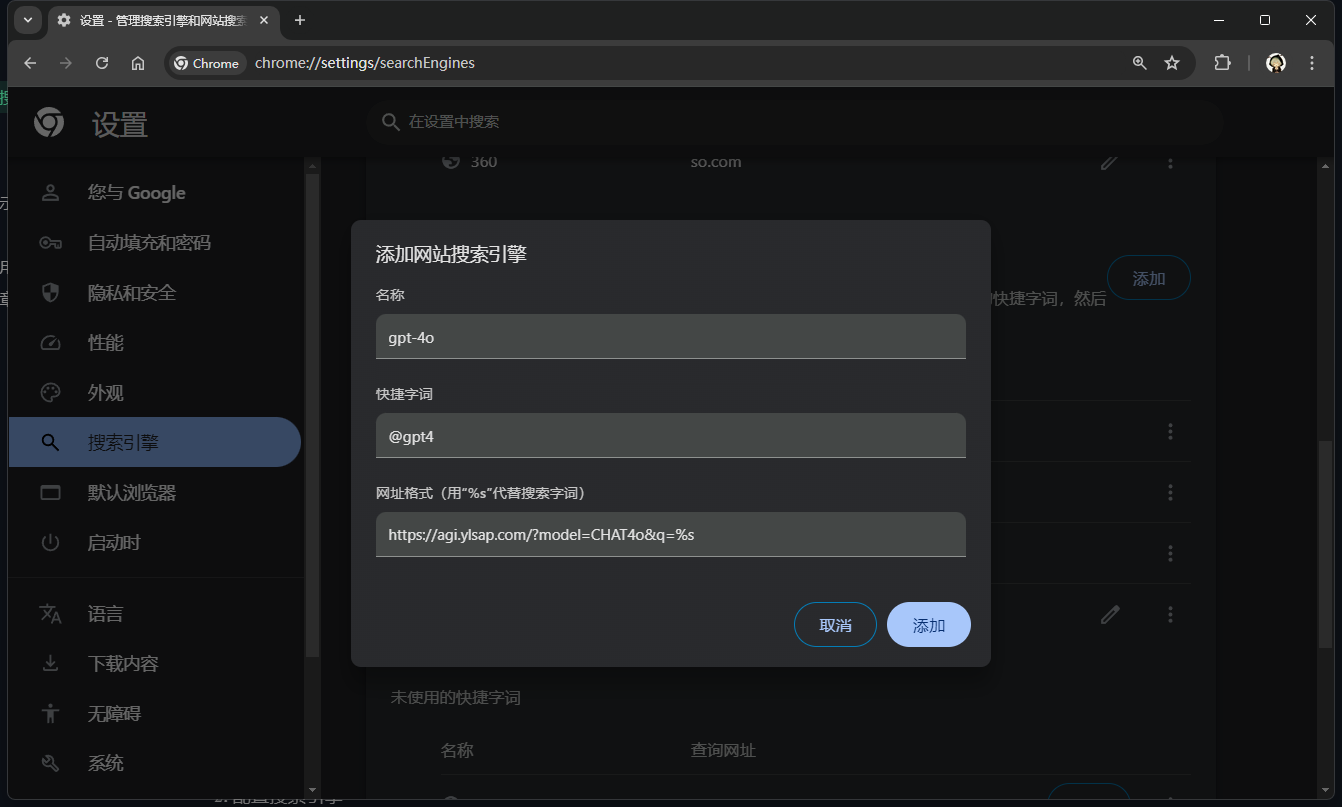The width and height of the screenshot is (1342, 807).
Task: Click the 网址格式 URL field
Action: tap(670, 535)
